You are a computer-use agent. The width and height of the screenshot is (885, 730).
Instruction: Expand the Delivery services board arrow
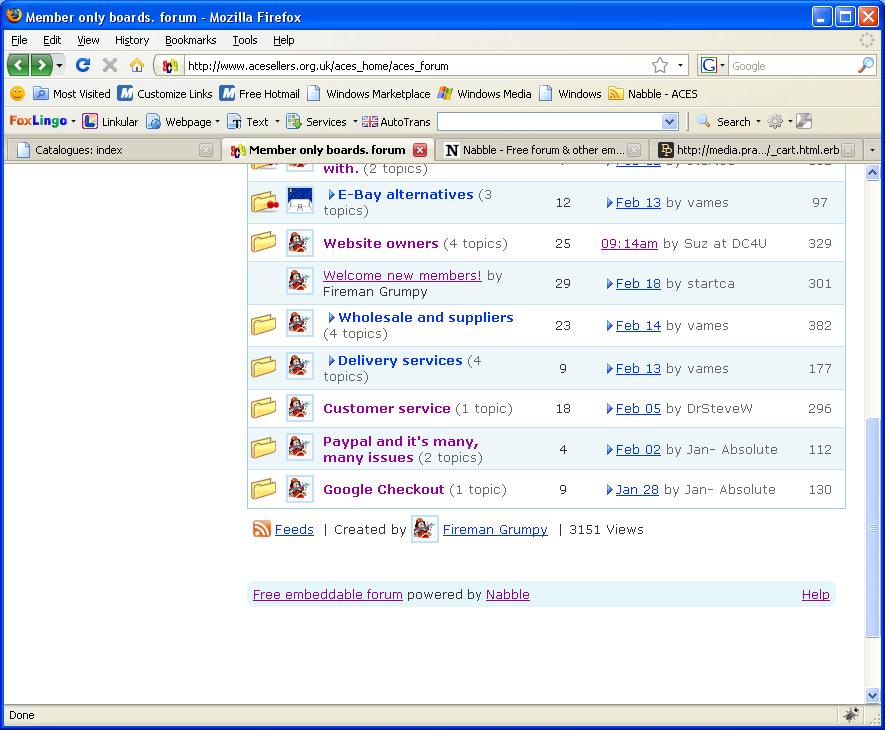(x=332, y=361)
